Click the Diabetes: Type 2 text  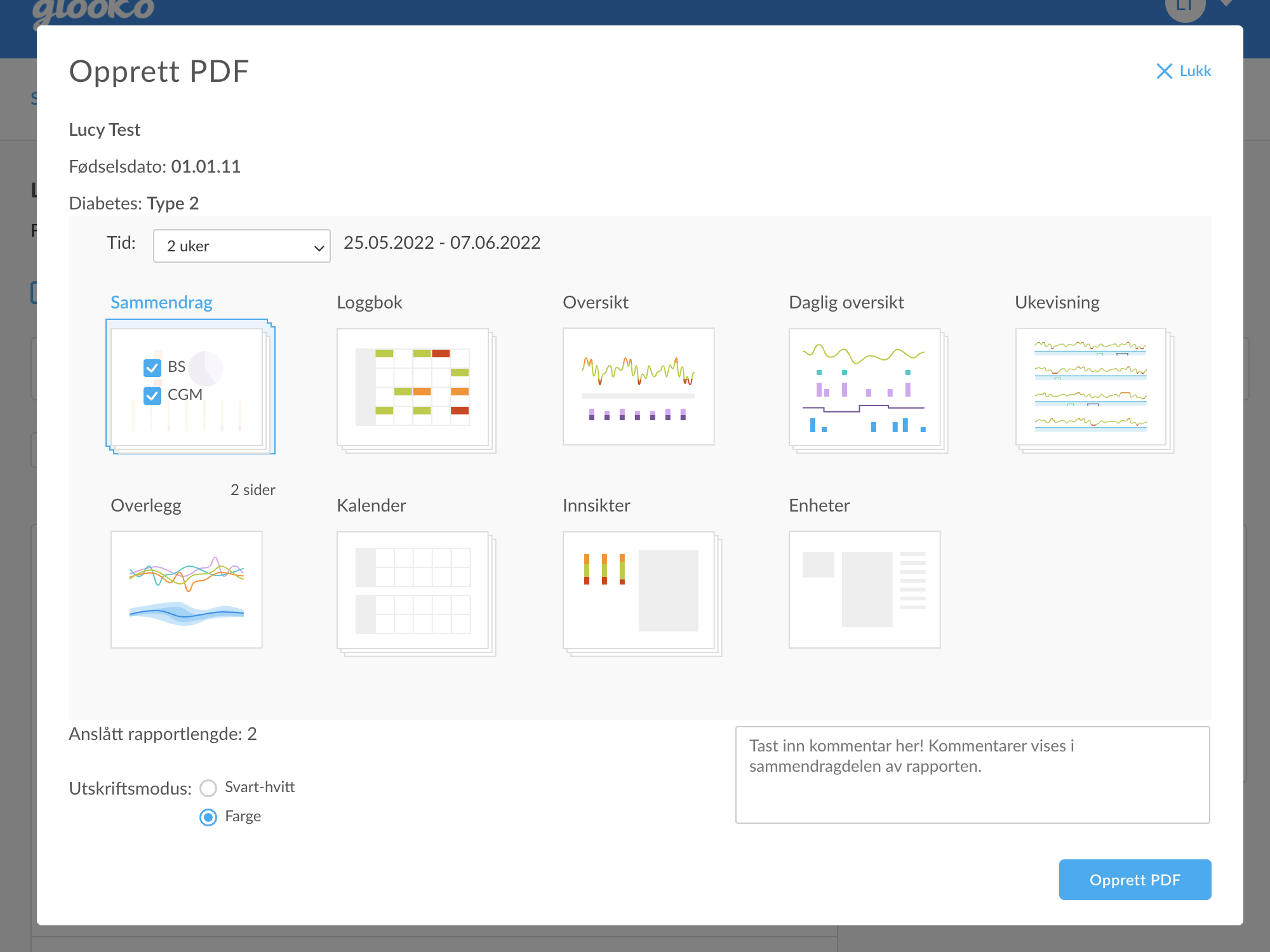click(134, 203)
